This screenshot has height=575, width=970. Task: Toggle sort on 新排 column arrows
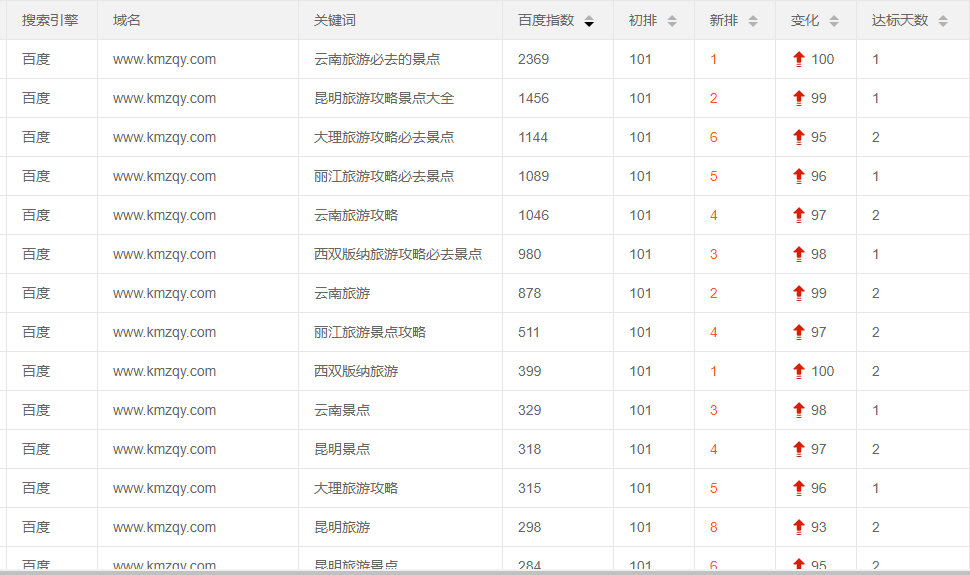click(x=753, y=21)
